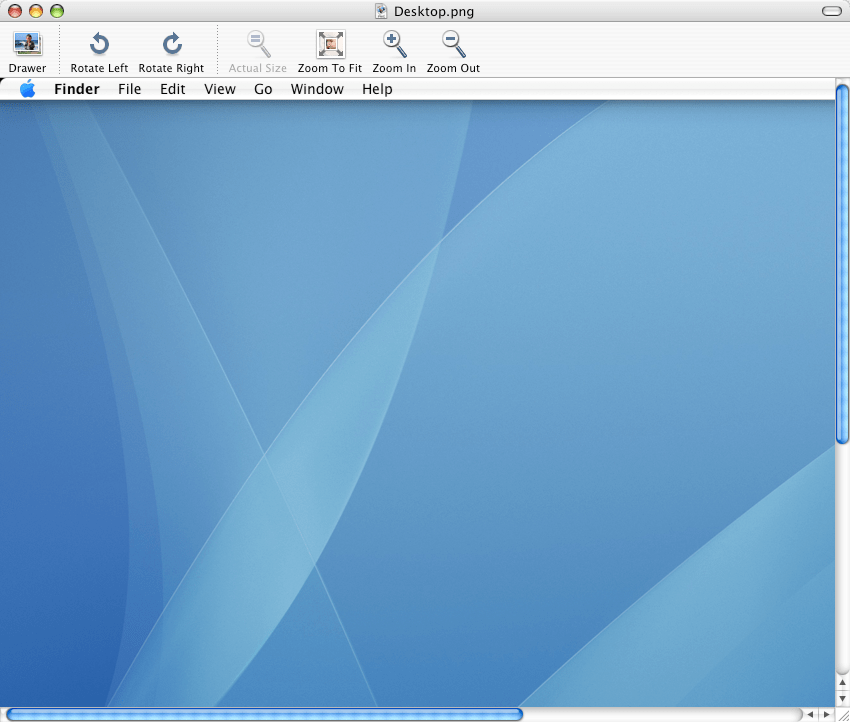This screenshot has height=722, width=850.
Task: Open the Drawer sidebar icon
Action: [x=27, y=44]
